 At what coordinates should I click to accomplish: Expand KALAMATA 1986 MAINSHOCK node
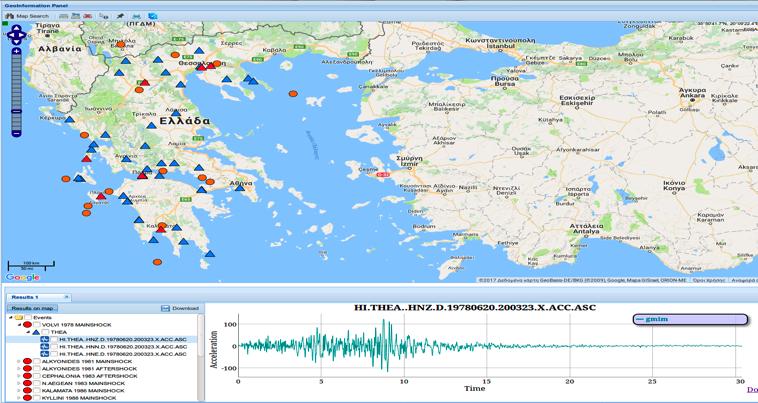[19, 390]
